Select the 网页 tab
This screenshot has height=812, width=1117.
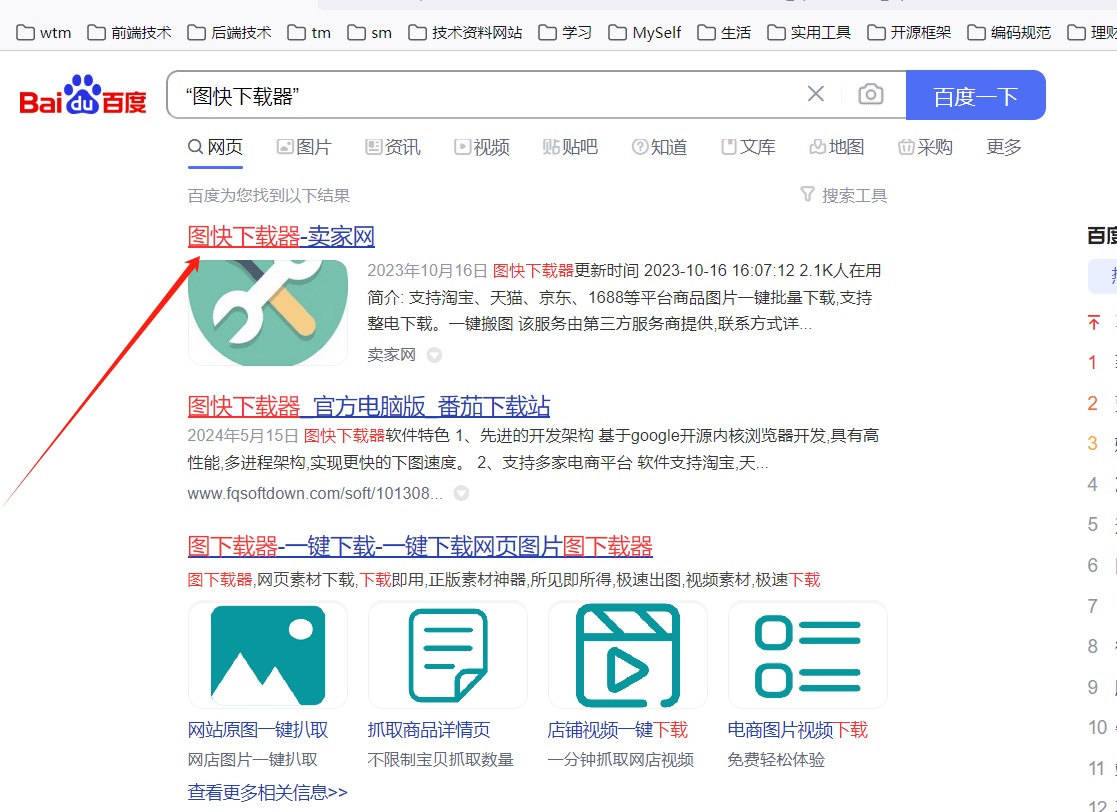point(215,147)
